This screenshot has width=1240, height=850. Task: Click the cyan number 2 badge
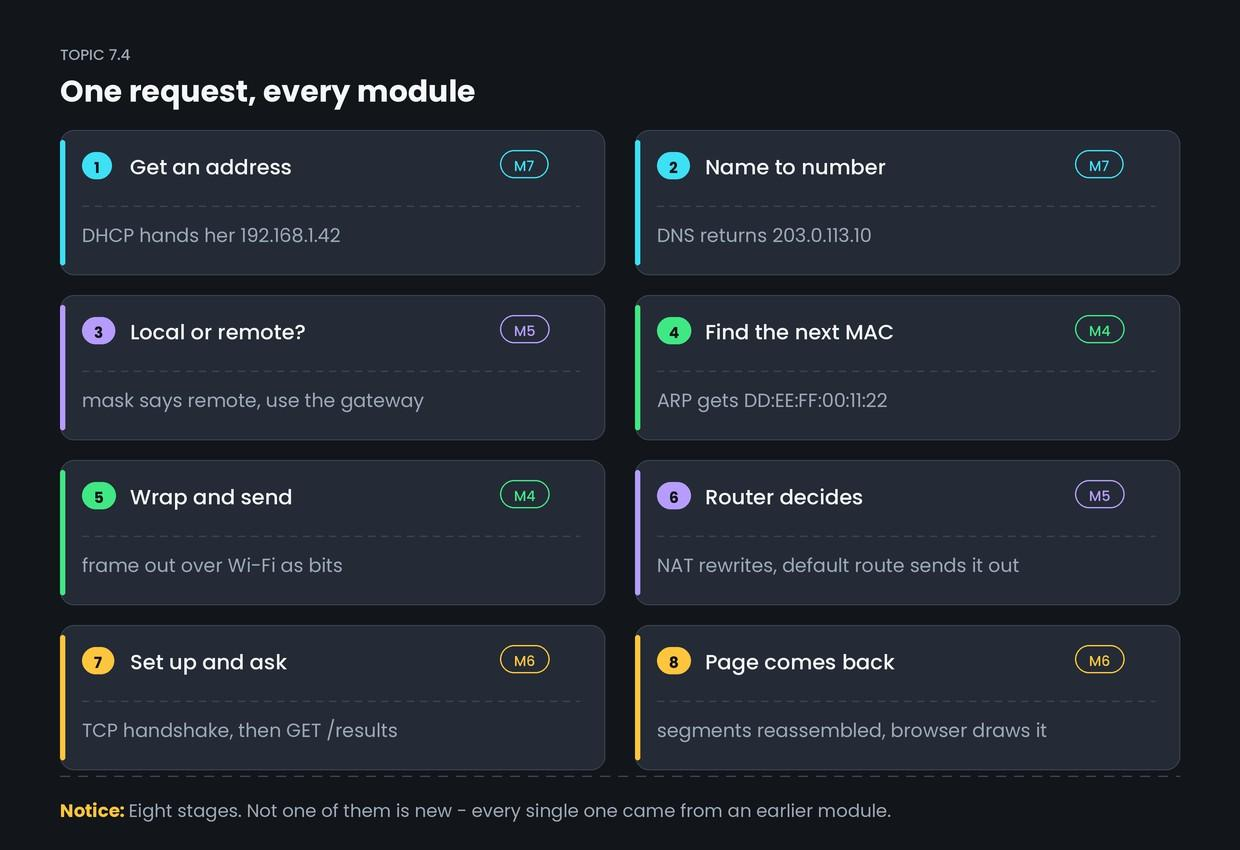(673, 166)
